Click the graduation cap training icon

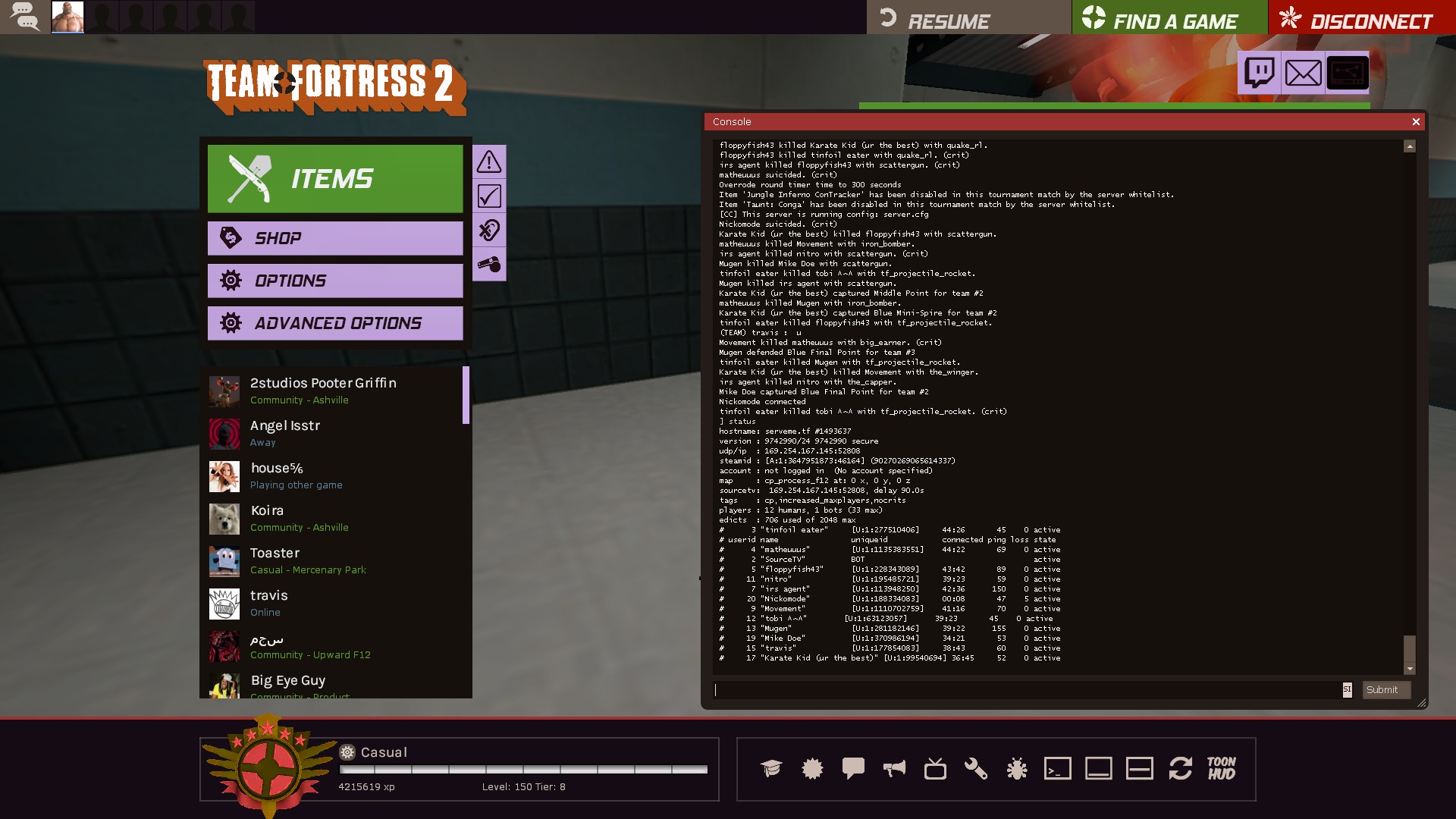(771, 769)
